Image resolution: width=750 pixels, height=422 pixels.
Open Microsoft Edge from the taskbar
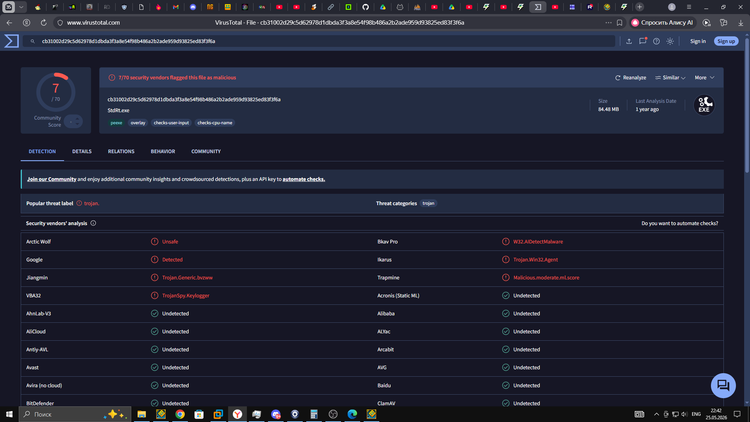click(x=352, y=414)
